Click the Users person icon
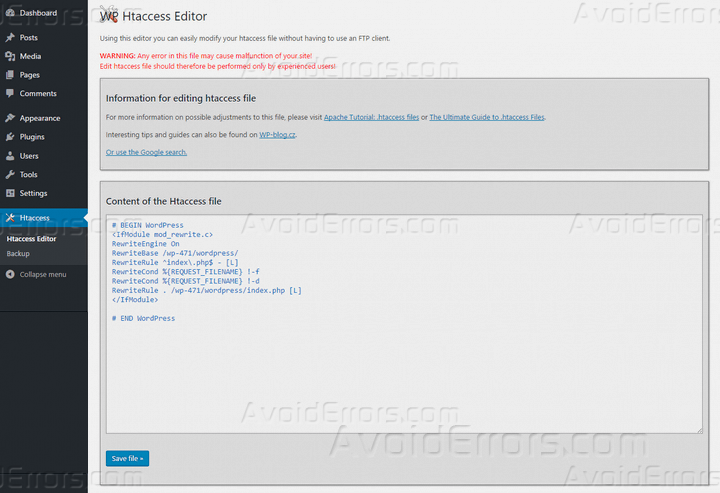This screenshot has height=493, width=720. click(x=10, y=156)
